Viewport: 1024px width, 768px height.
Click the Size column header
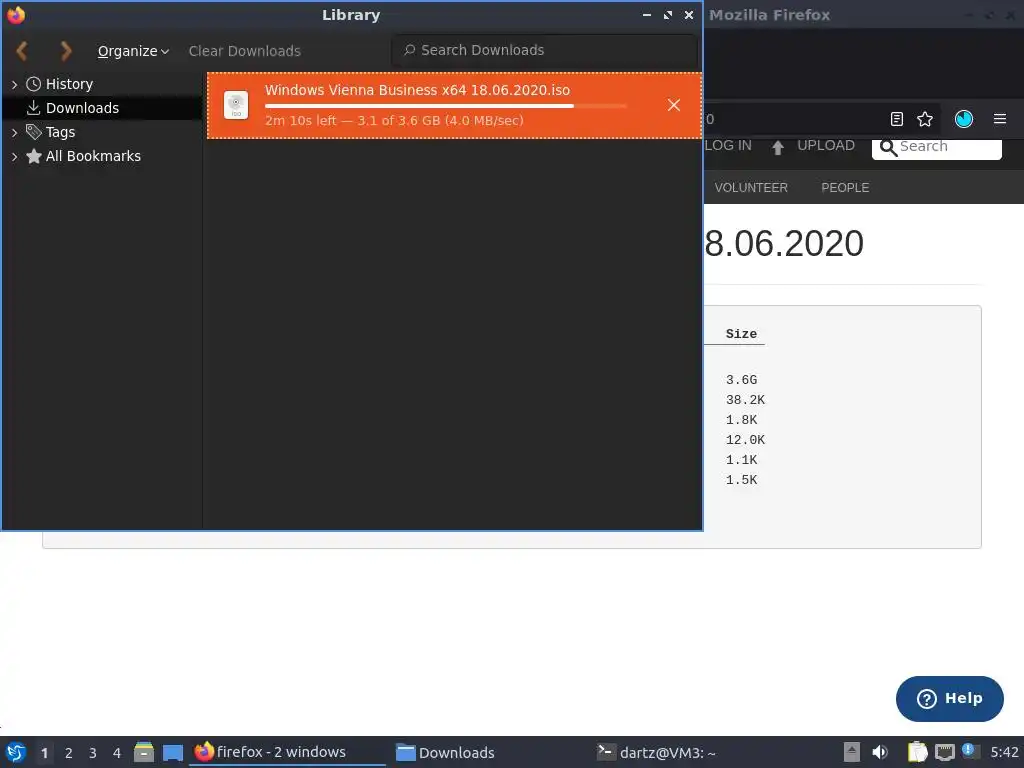coord(741,334)
